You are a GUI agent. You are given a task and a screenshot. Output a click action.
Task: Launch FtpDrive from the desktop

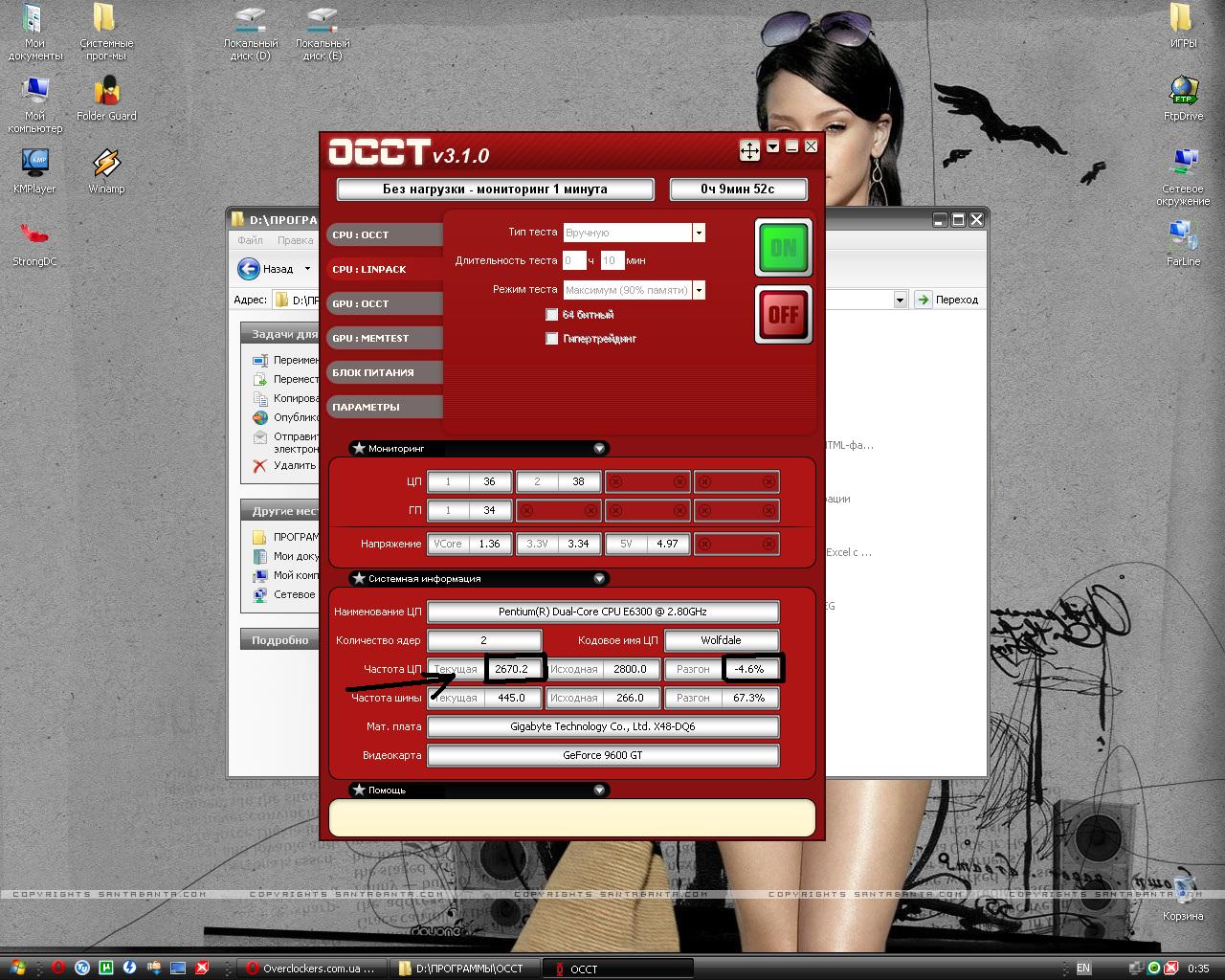[x=1183, y=99]
